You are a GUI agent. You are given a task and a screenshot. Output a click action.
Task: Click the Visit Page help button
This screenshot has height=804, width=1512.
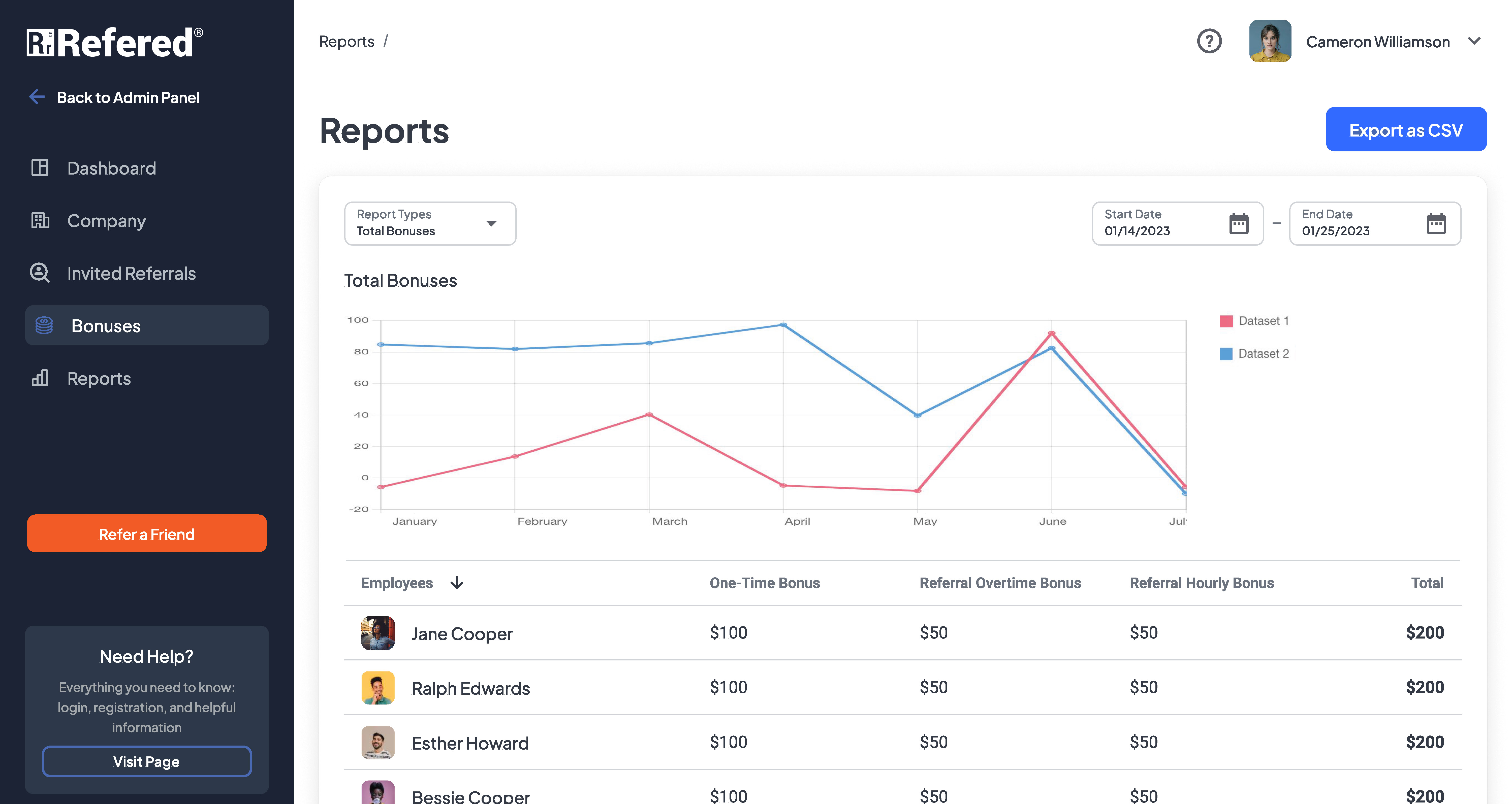(147, 761)
